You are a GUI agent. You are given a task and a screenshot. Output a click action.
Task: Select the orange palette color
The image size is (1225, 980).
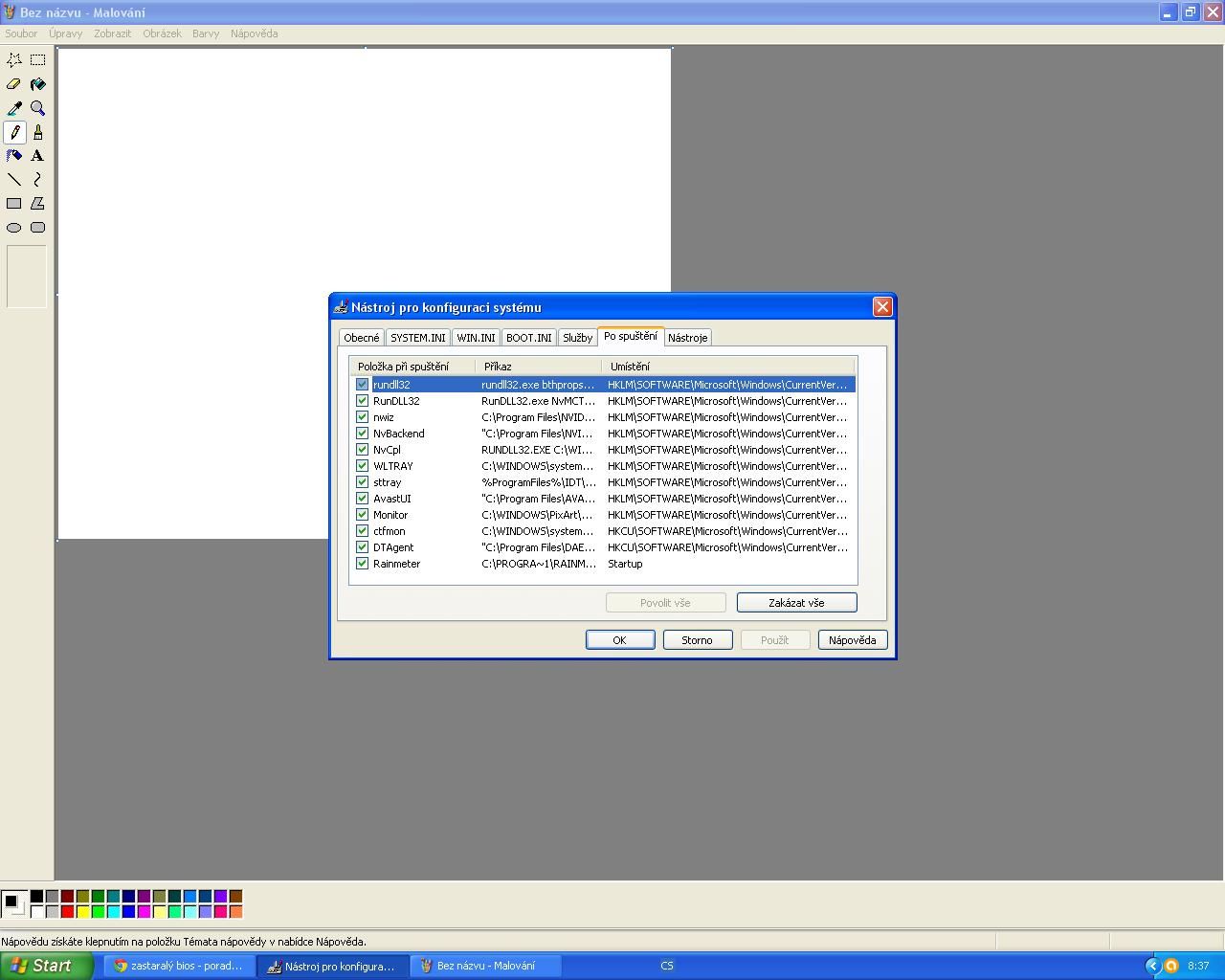[236, 912]
